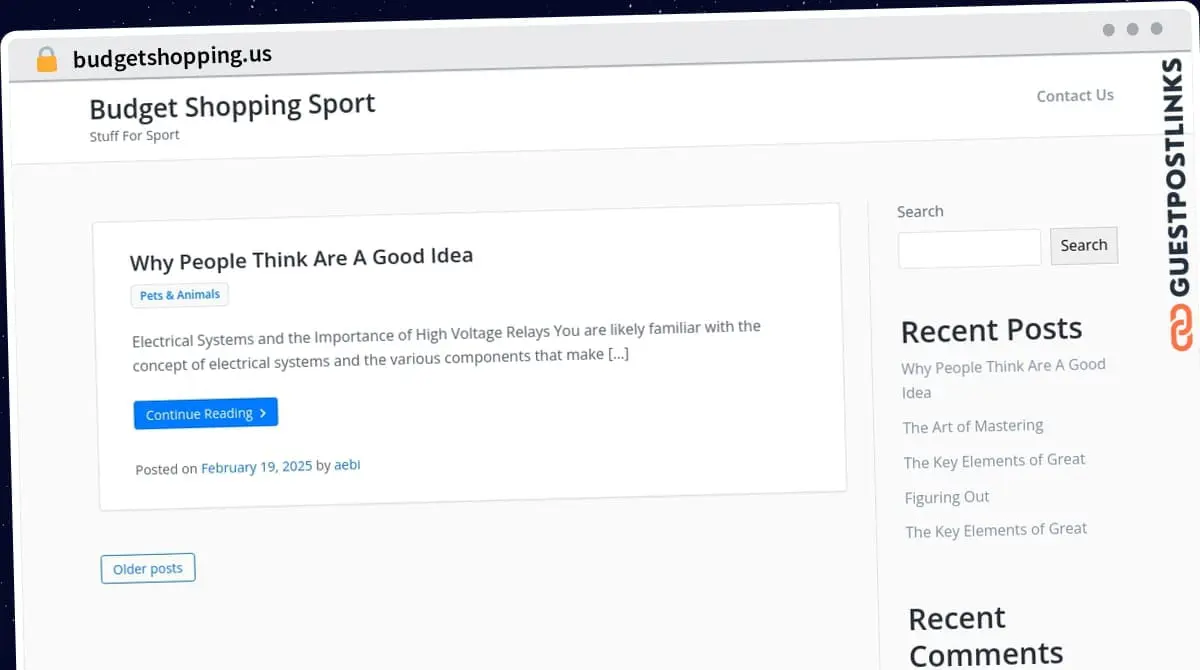Open the Pets & Animals category tag
This screenshot has height=670, width=1200.
(x=180, y=295)
